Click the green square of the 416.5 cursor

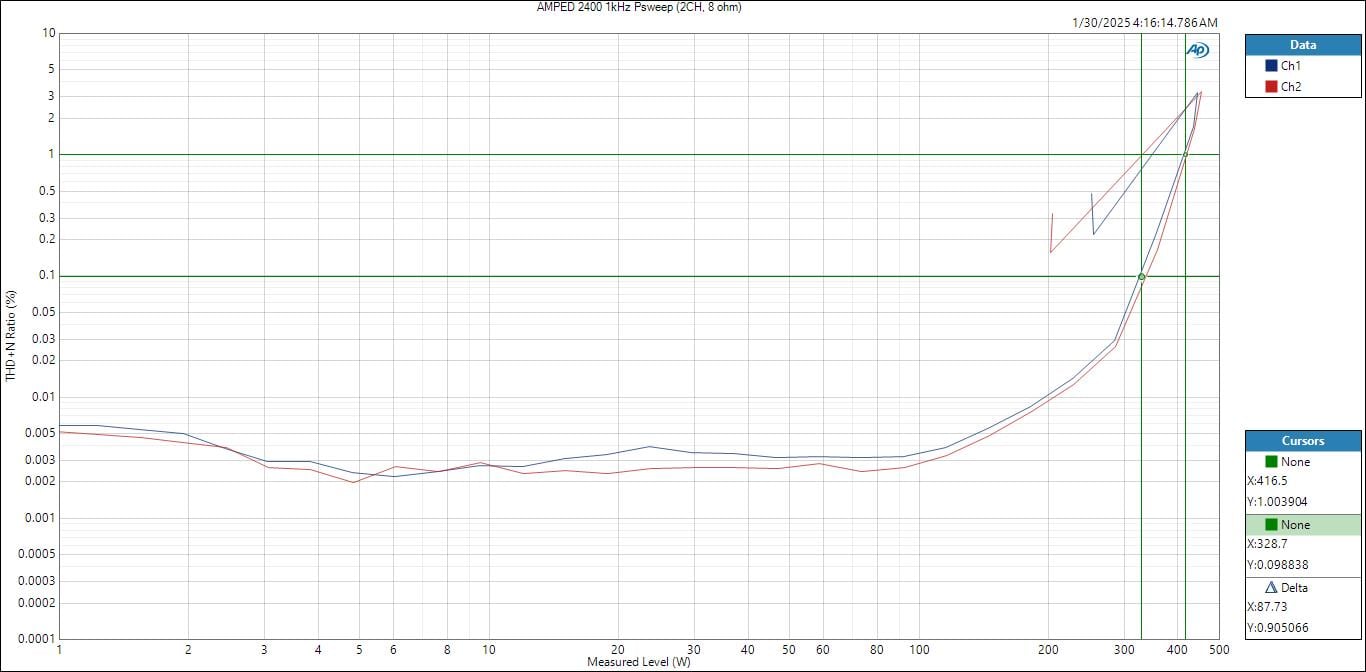point(1271,462)
